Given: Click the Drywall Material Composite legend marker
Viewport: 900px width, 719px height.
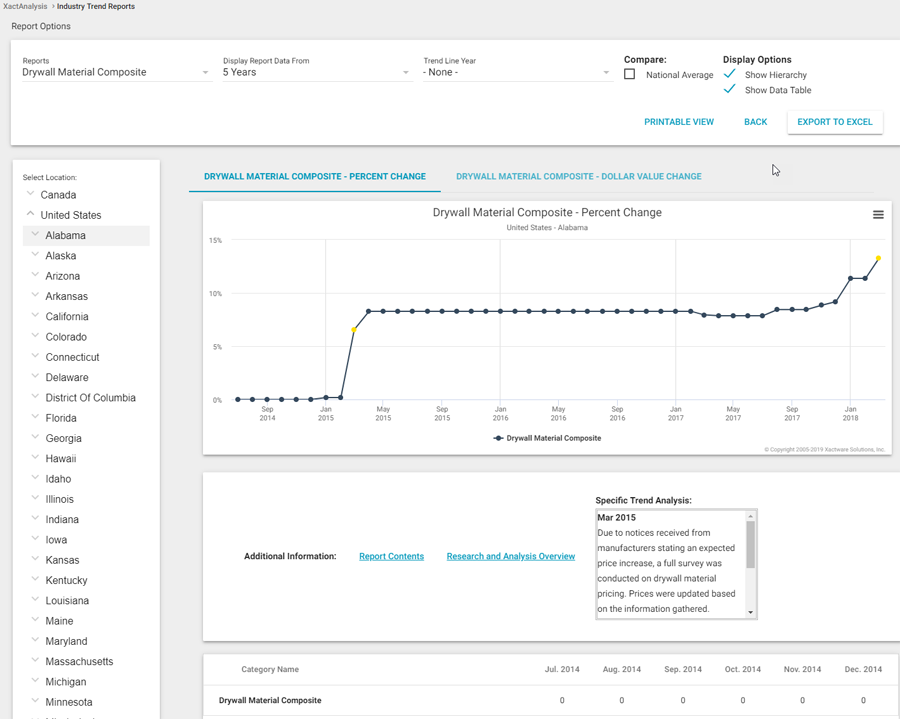Looking at the screenshot, I should pos(499,438).
